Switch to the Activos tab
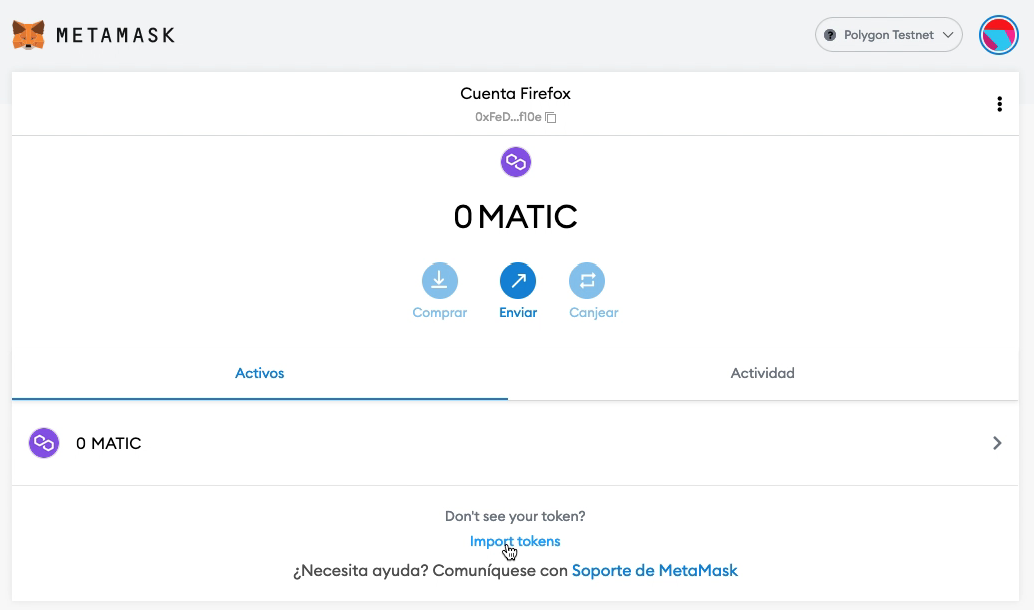The height and width of the screenshot is (610, 1034). pos(260,373)
